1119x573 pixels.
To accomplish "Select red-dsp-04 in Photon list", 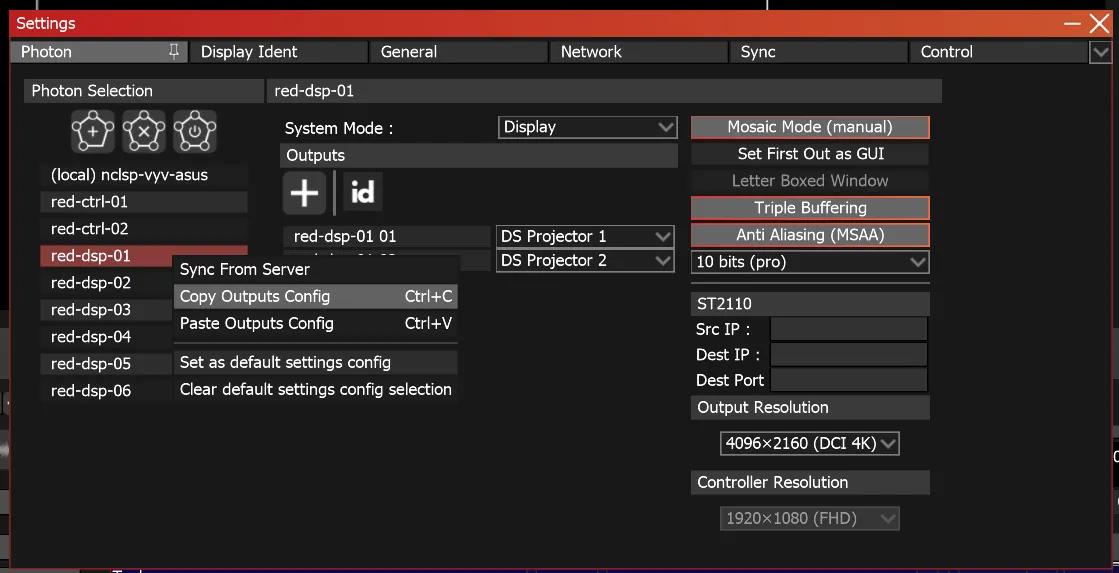I will [x=107, y=337].
